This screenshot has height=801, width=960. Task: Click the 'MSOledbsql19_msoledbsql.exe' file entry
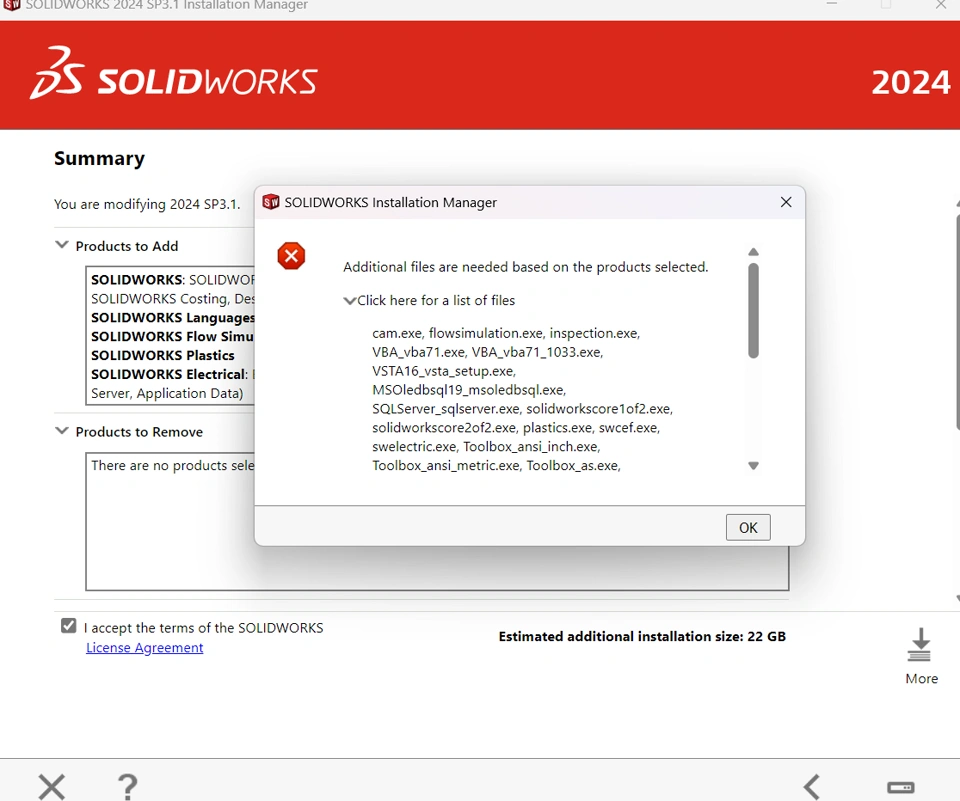click(x=469, y=390)
